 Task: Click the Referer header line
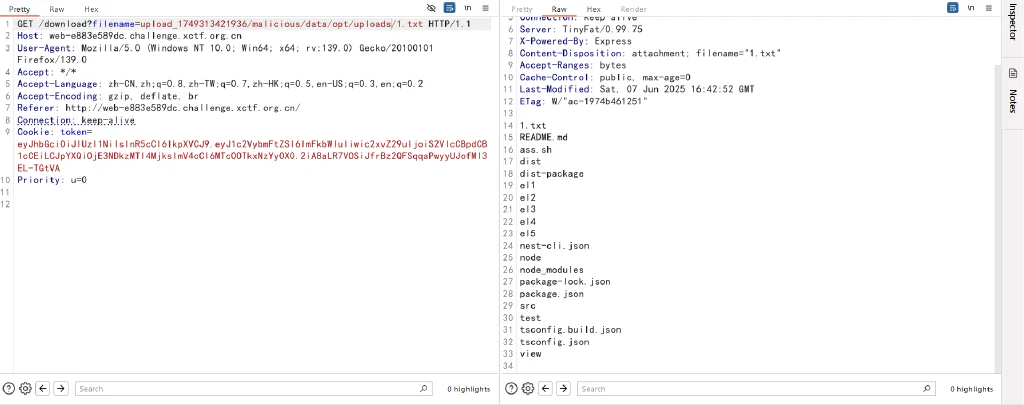click(159, 108)
